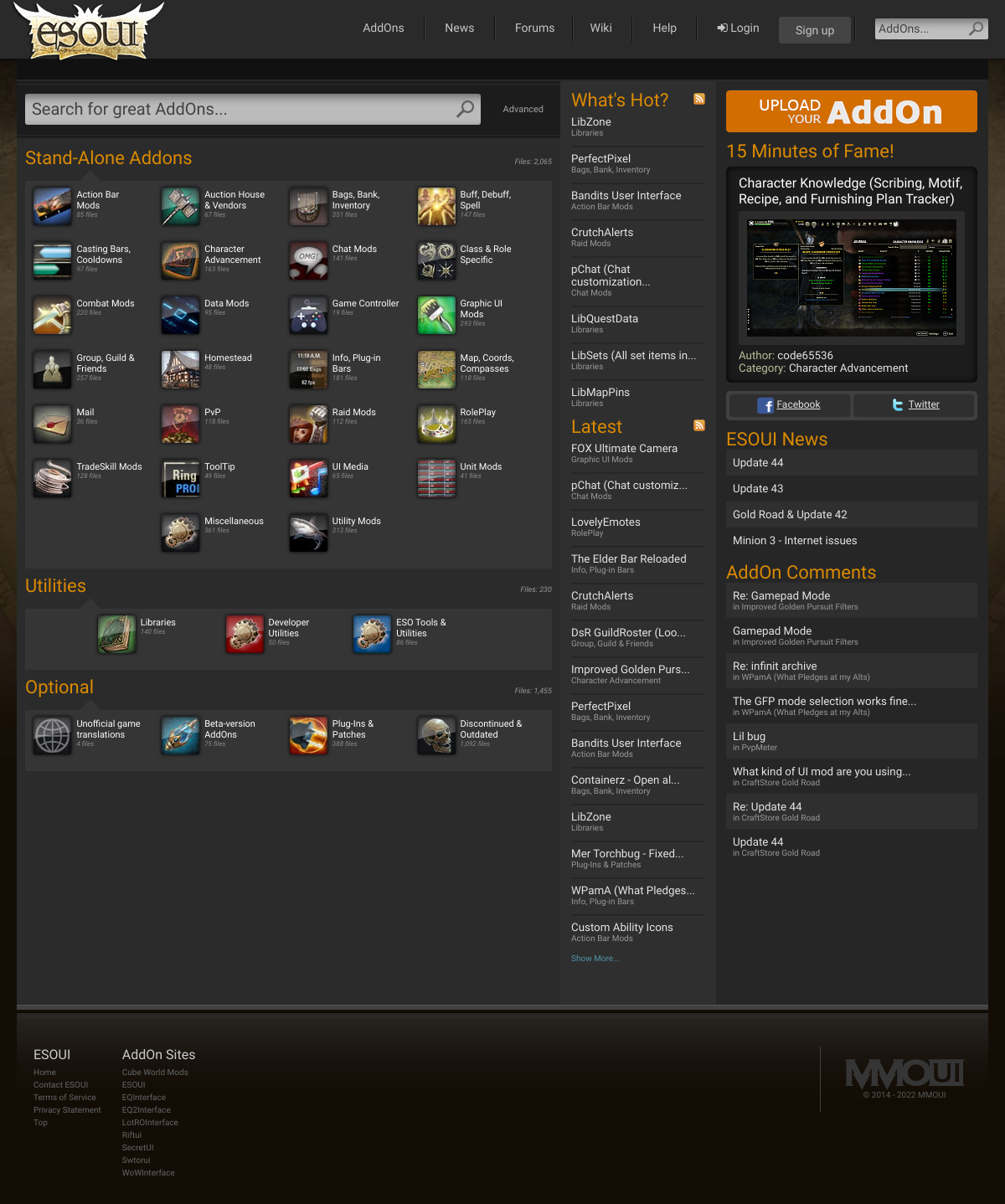The height and width of the screenshot is (1204, 1005).
Task: Go to the Wiki menu item
Action: 600,28
